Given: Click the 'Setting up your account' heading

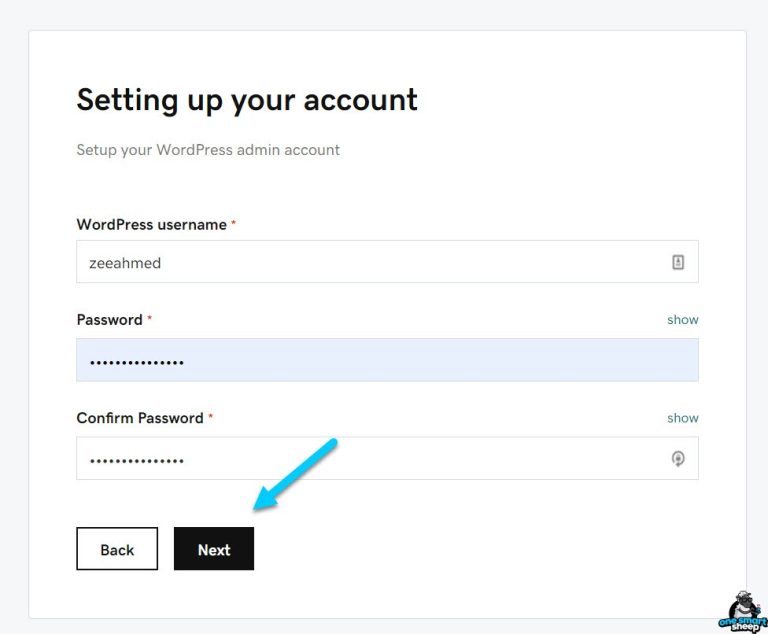Looking at the screenshot, I should point(247,100).
